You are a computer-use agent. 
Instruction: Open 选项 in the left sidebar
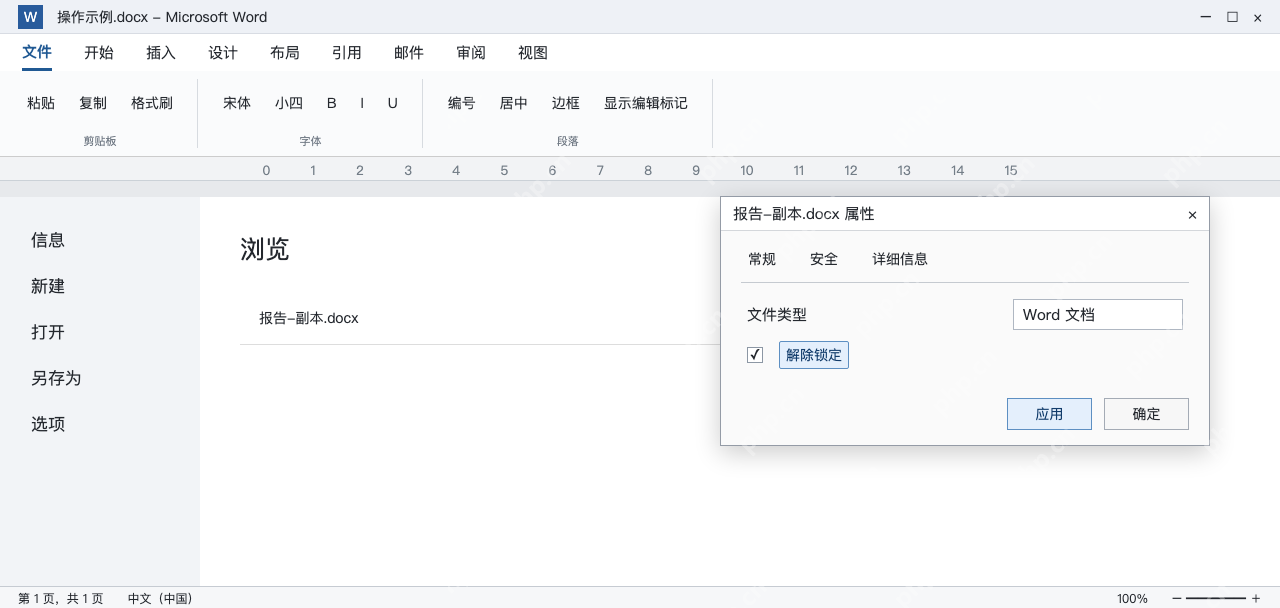coord(48,424)
